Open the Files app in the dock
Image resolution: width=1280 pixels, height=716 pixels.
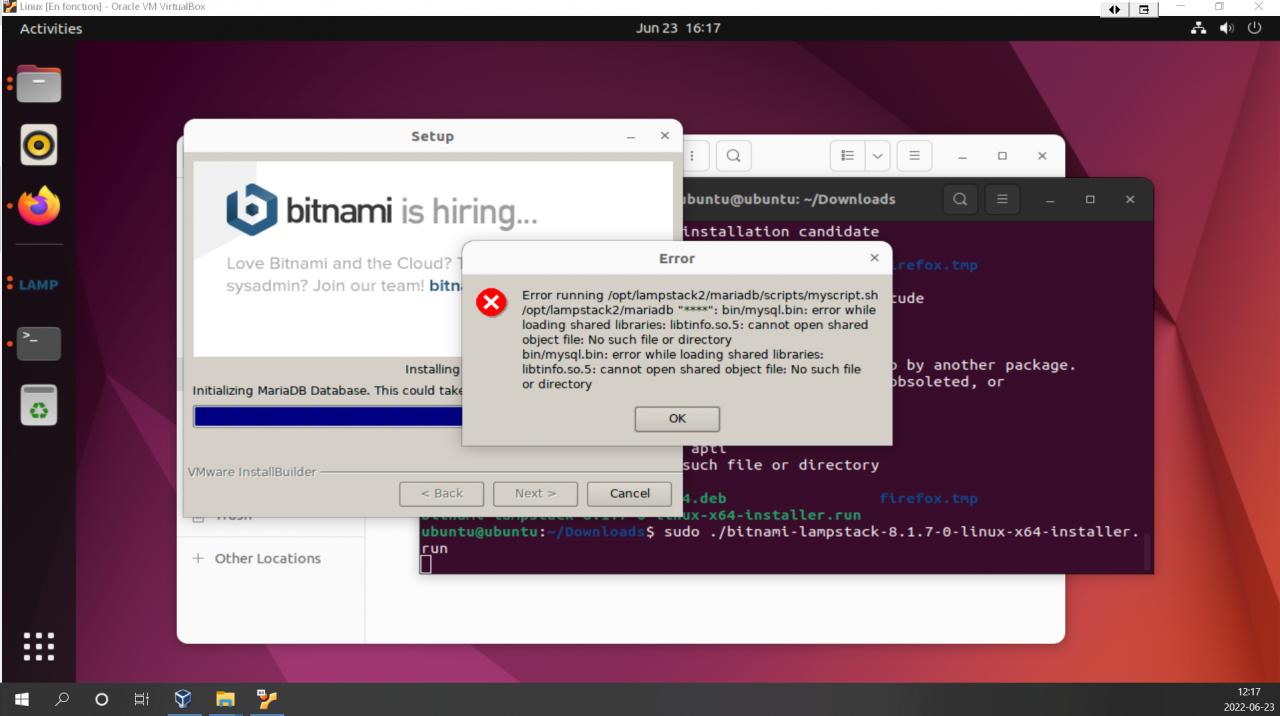(x=39, y=84)
